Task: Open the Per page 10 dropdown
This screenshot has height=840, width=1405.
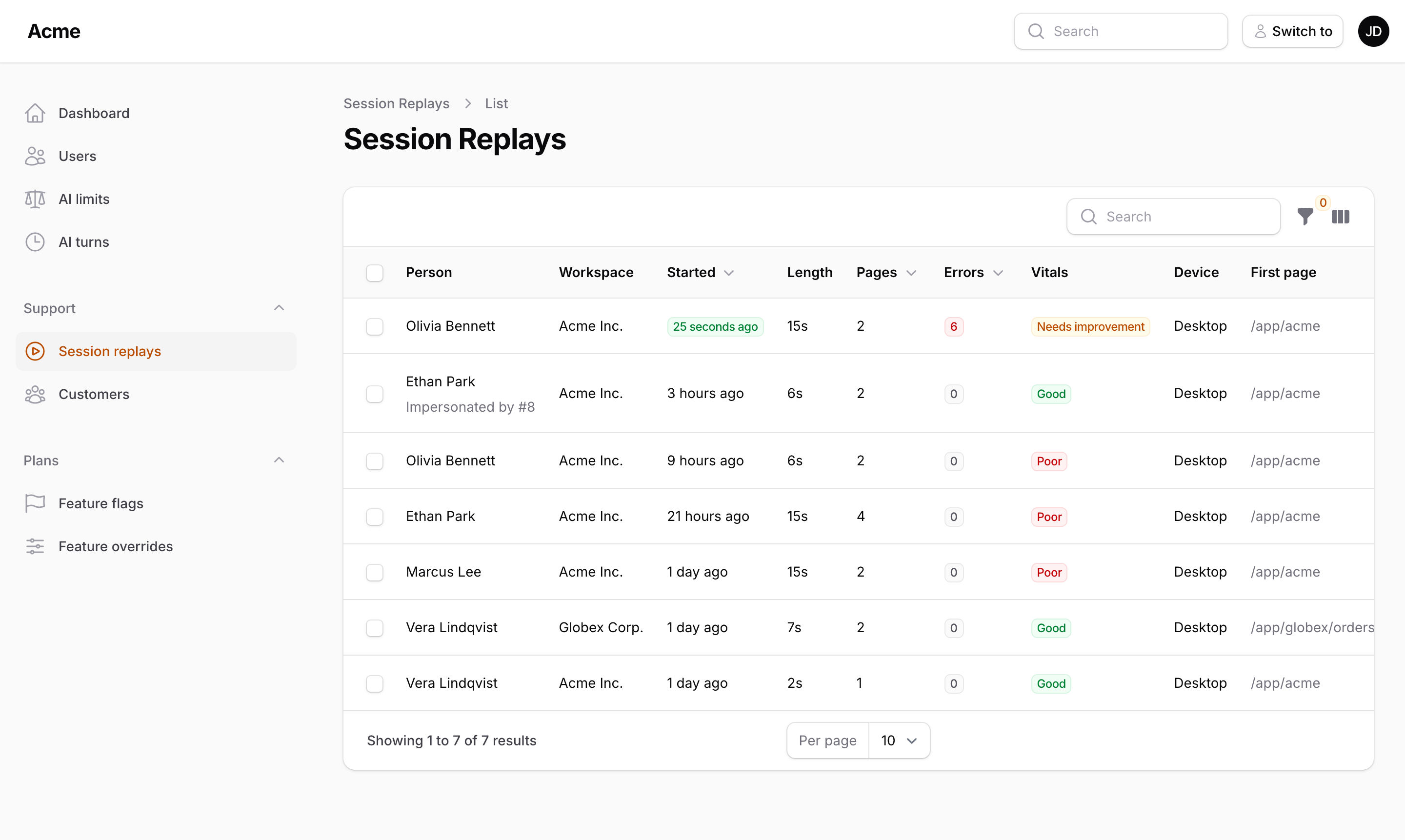Action: [899, 740]
